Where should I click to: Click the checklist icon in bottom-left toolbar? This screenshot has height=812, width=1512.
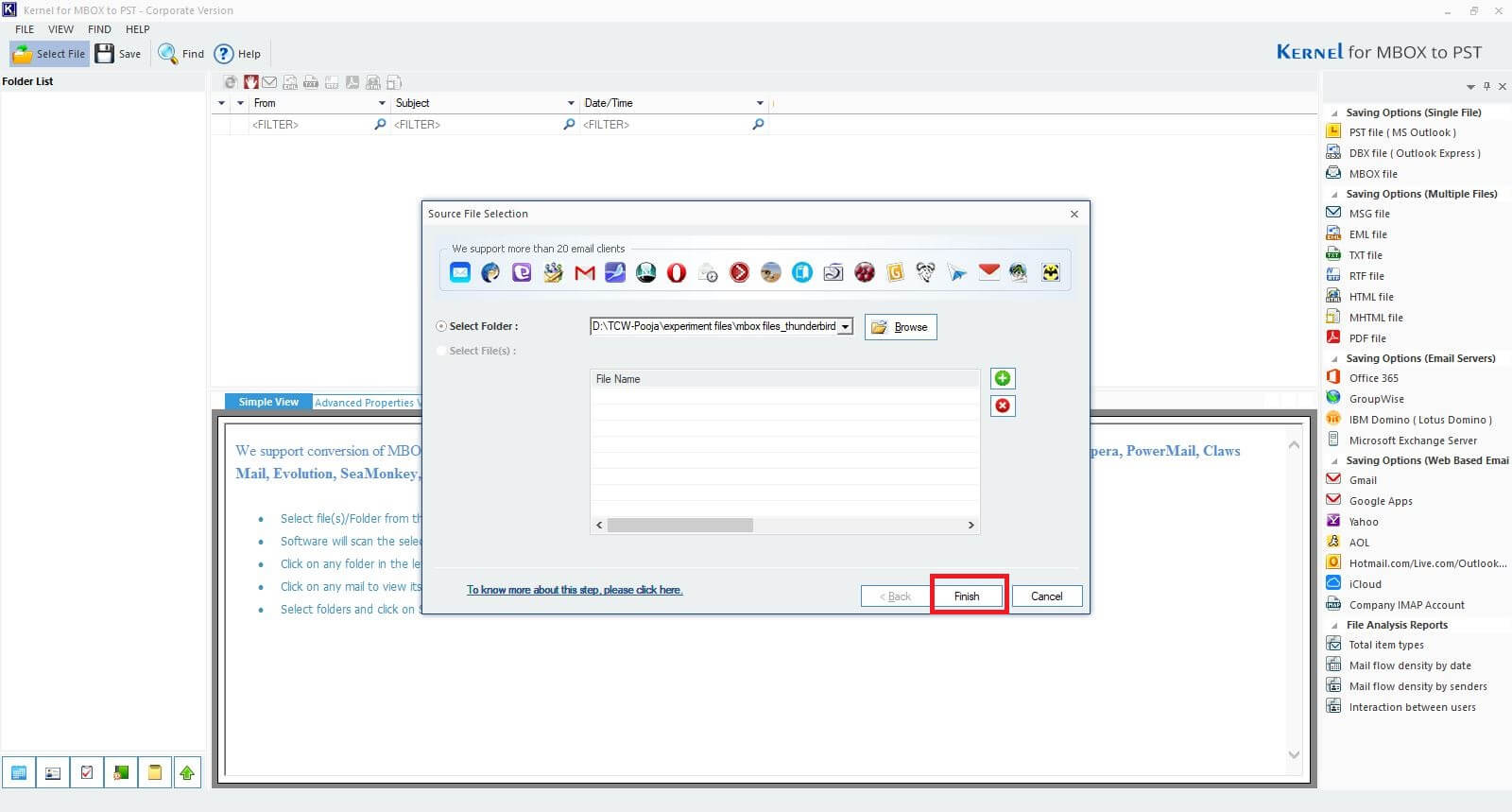coord(86,773)
